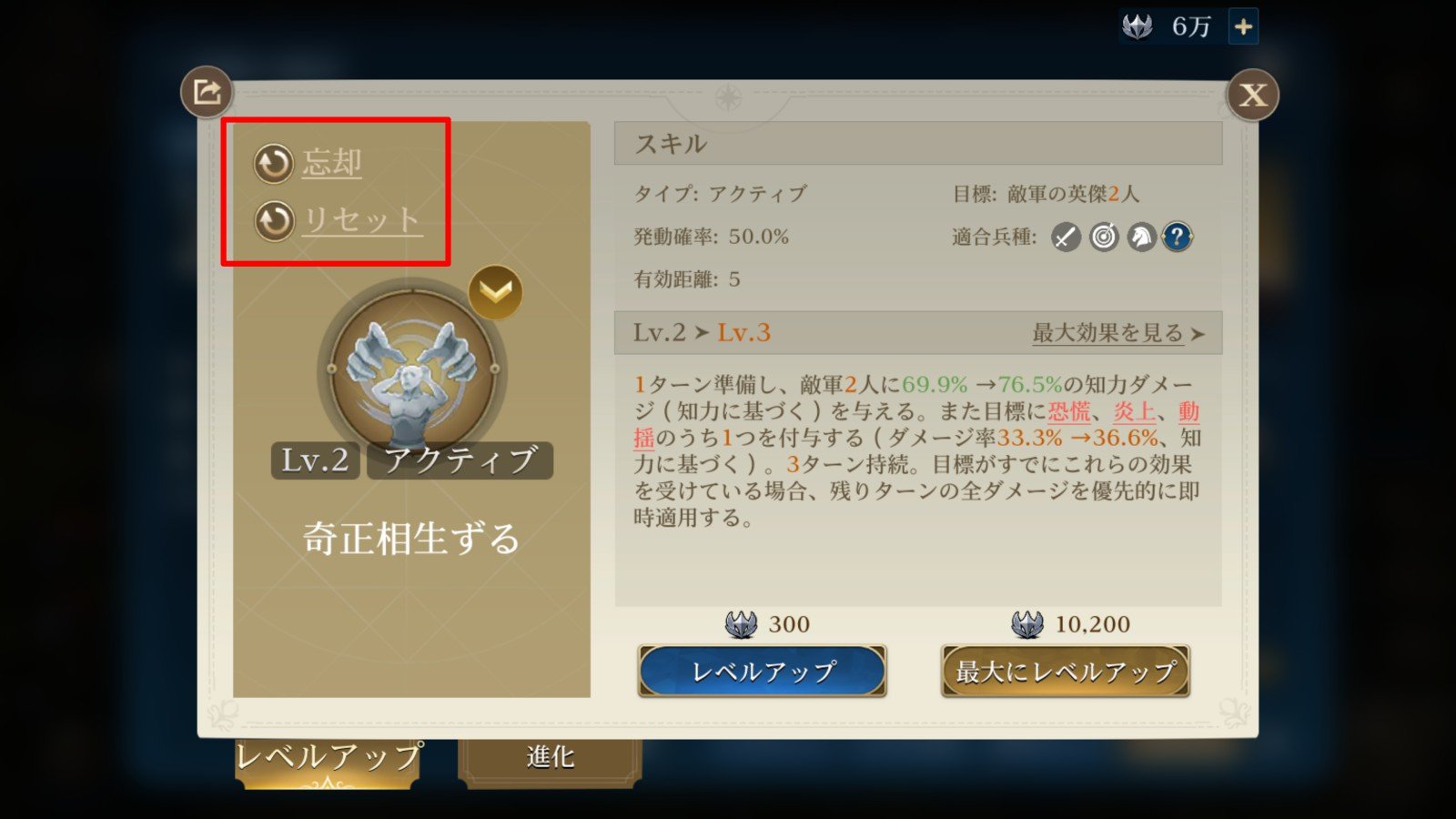
Task: Open the blue question mark help icon
Action: pos(1178,238)
